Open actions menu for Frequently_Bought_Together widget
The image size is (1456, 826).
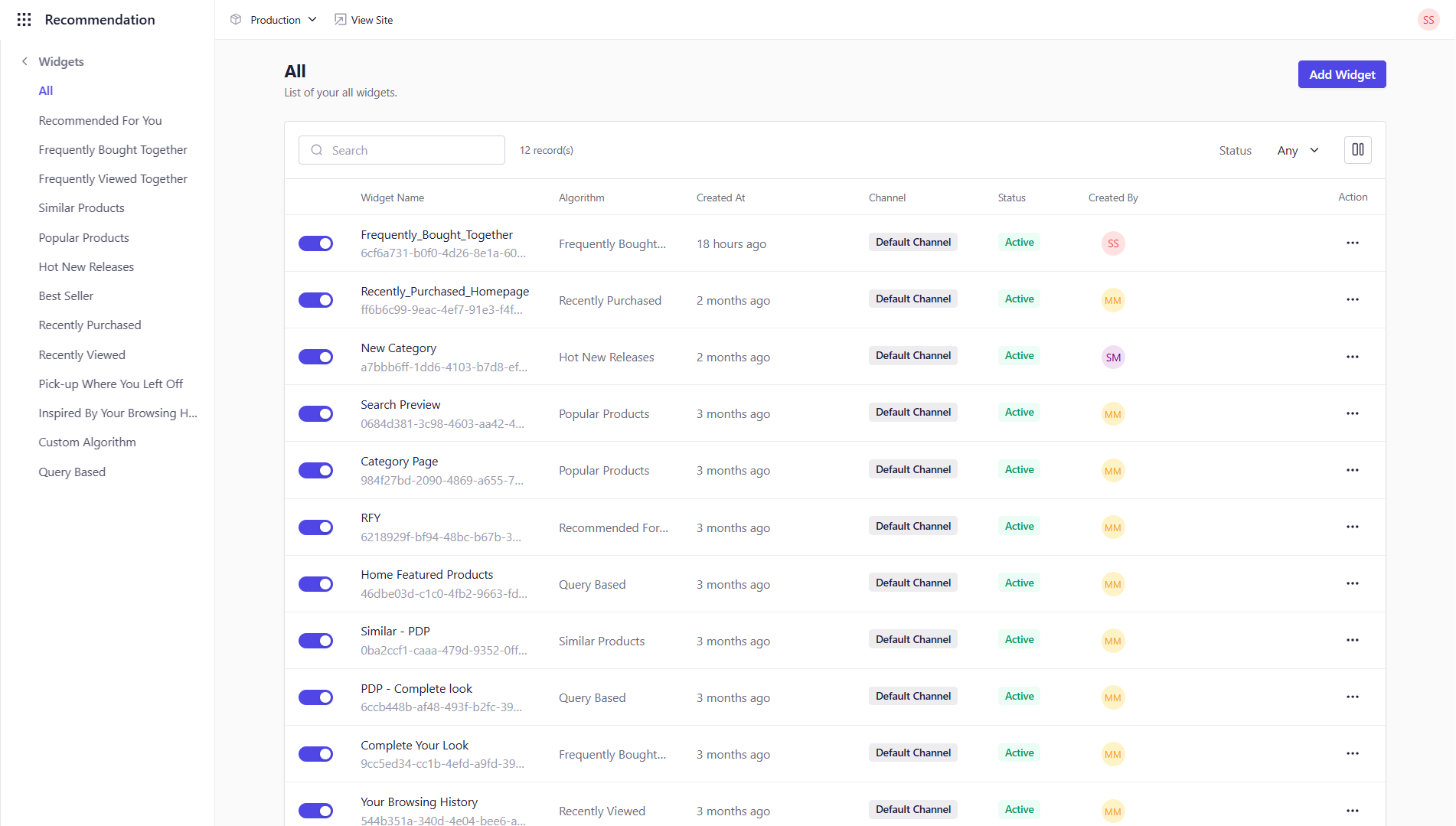click(1352, 243)
